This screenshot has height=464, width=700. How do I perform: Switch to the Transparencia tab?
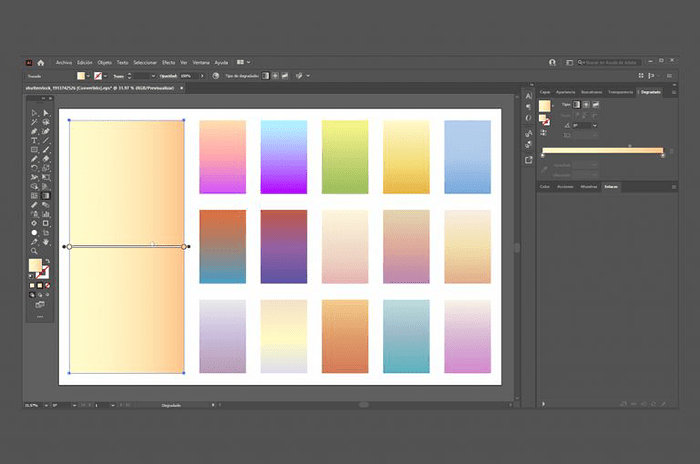click(620, 92)
